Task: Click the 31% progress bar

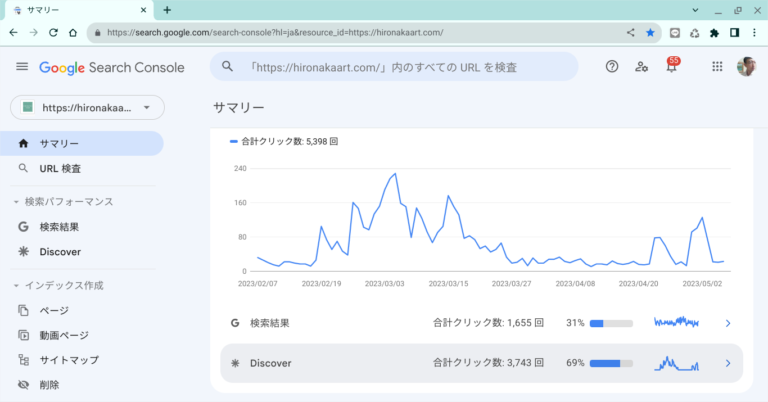Action: pos(611,324)
